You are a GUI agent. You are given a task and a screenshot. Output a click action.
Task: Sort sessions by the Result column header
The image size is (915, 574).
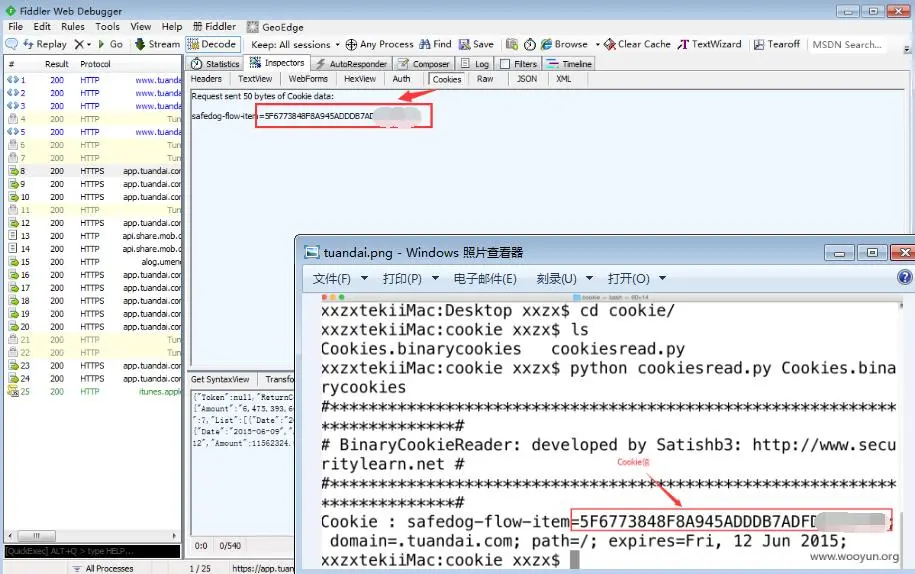[x=57, y=64]
